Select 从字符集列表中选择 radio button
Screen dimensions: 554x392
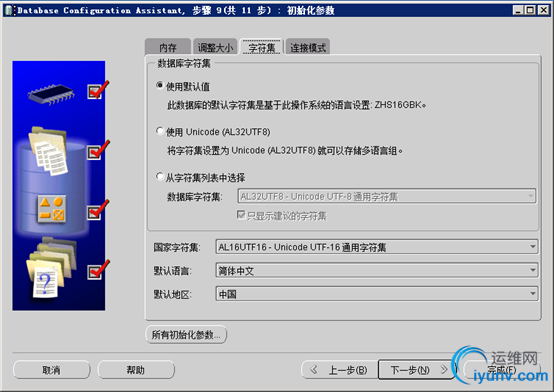160,176
